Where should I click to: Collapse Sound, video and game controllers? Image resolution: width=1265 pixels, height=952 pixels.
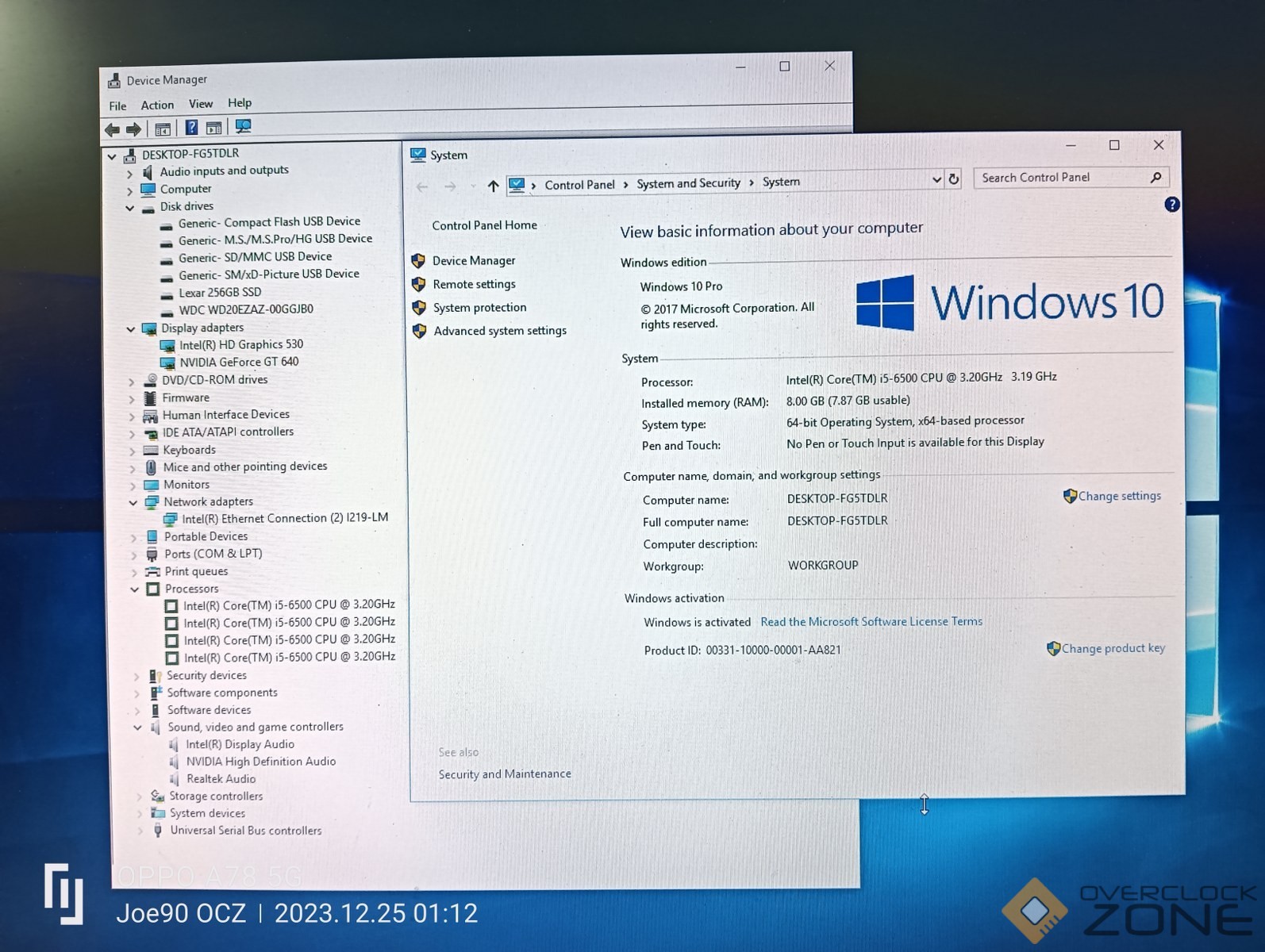point(137,727)
